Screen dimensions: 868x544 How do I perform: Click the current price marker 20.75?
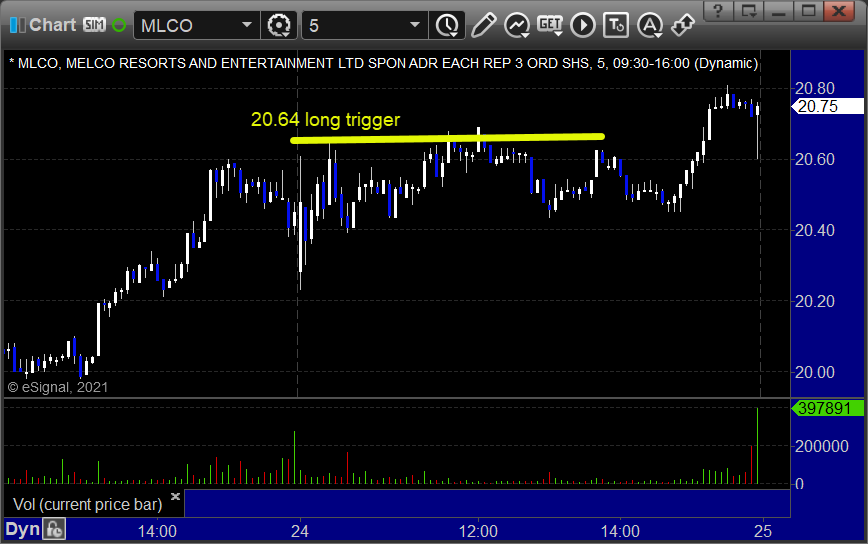pos(827,106)
